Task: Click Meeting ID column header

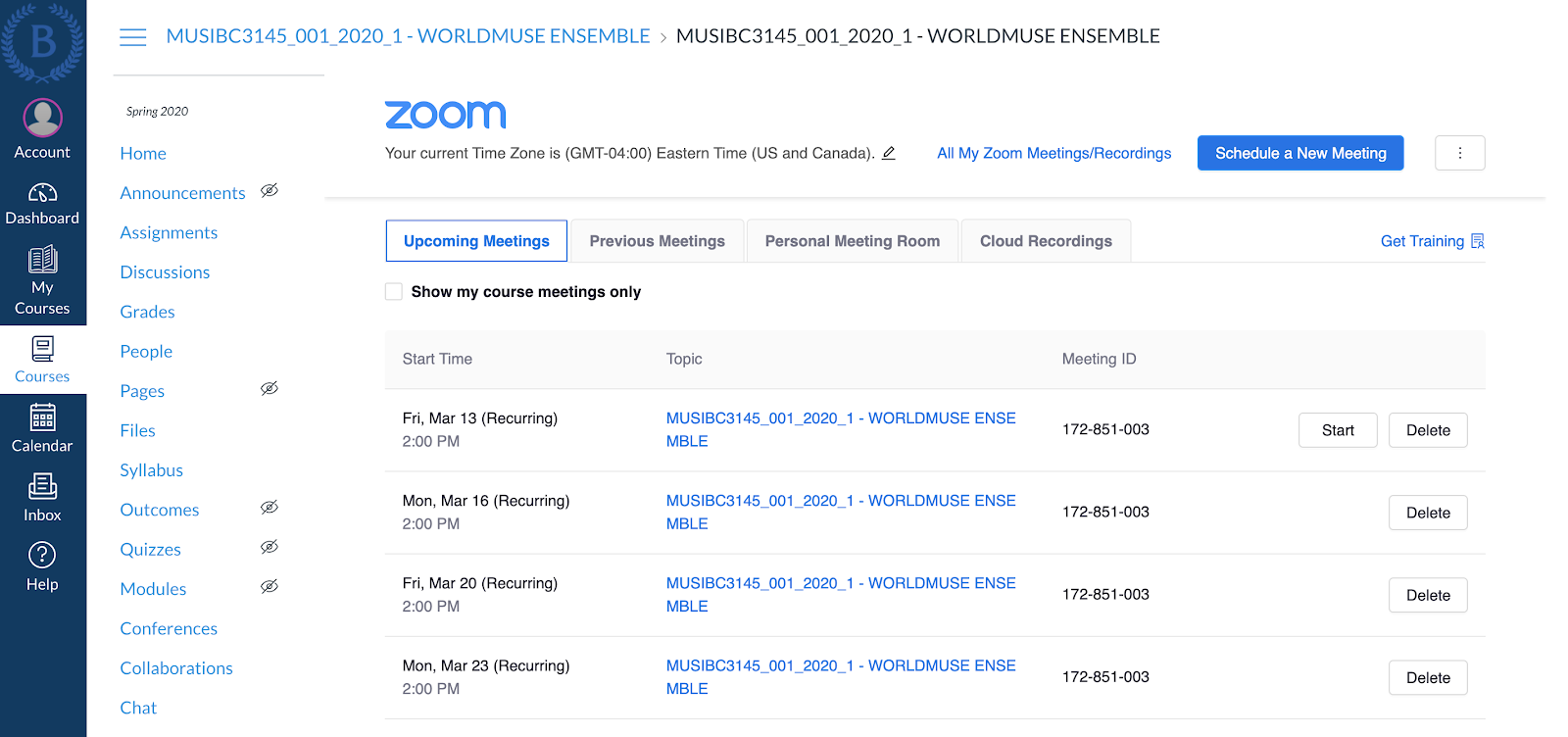Action: coord(1099,359)
